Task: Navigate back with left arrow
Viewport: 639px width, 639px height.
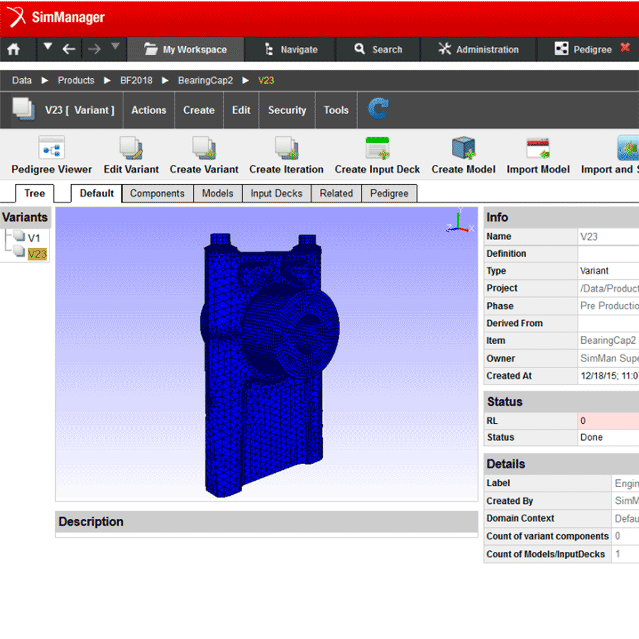Action: [69, 49]
